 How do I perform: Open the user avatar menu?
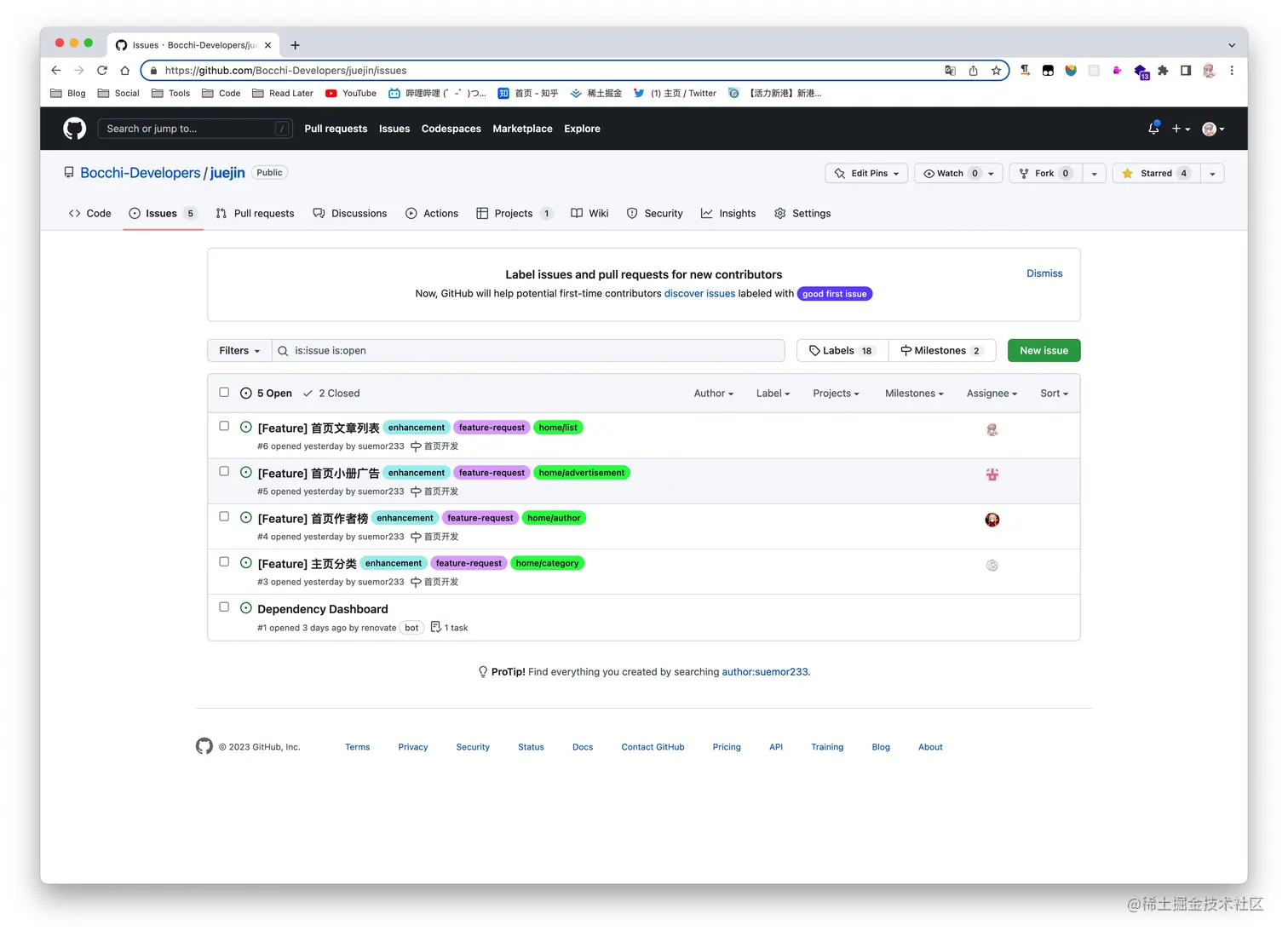point(1213,129)
